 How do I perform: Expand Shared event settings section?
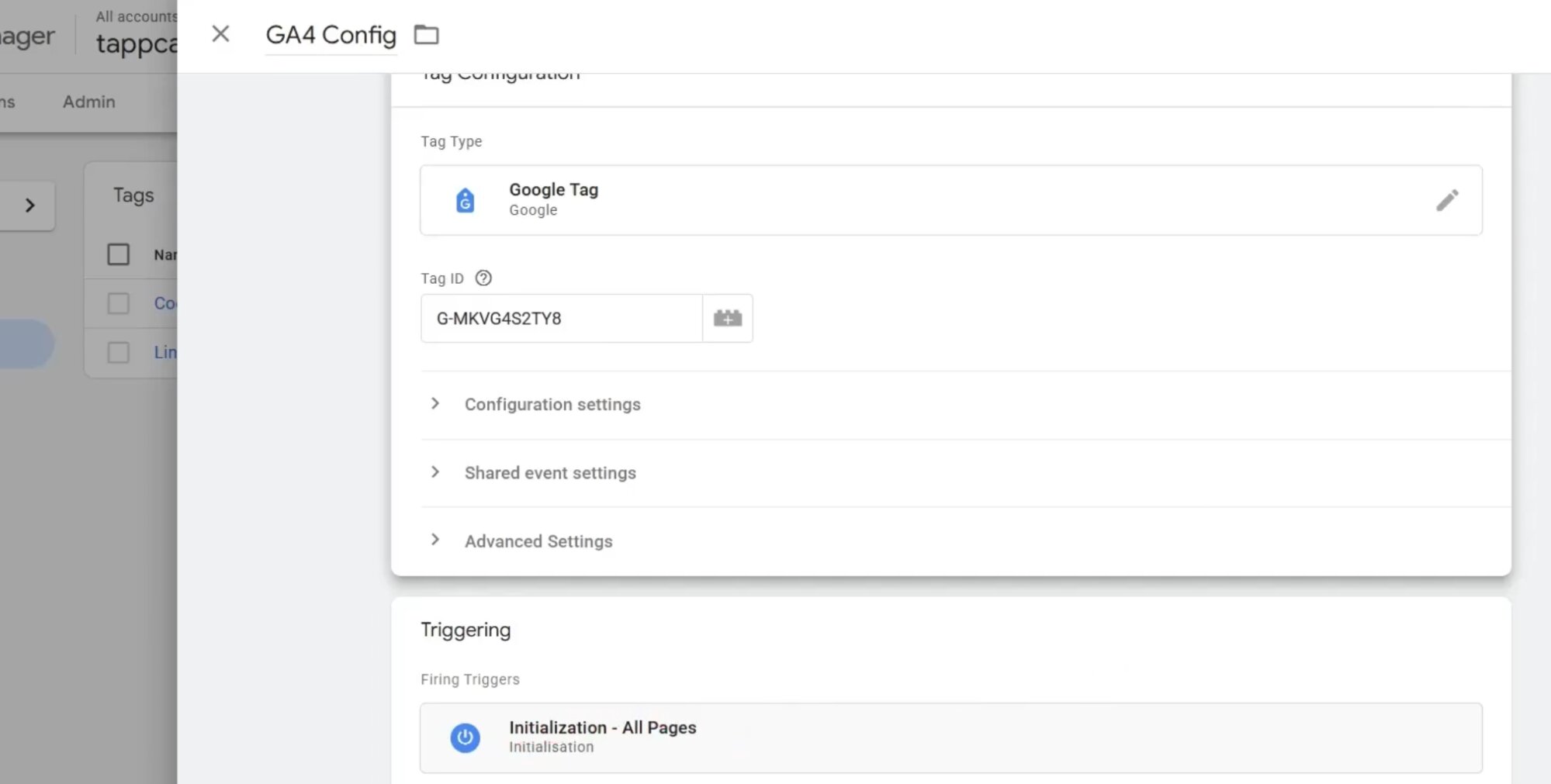pos(435,471)
